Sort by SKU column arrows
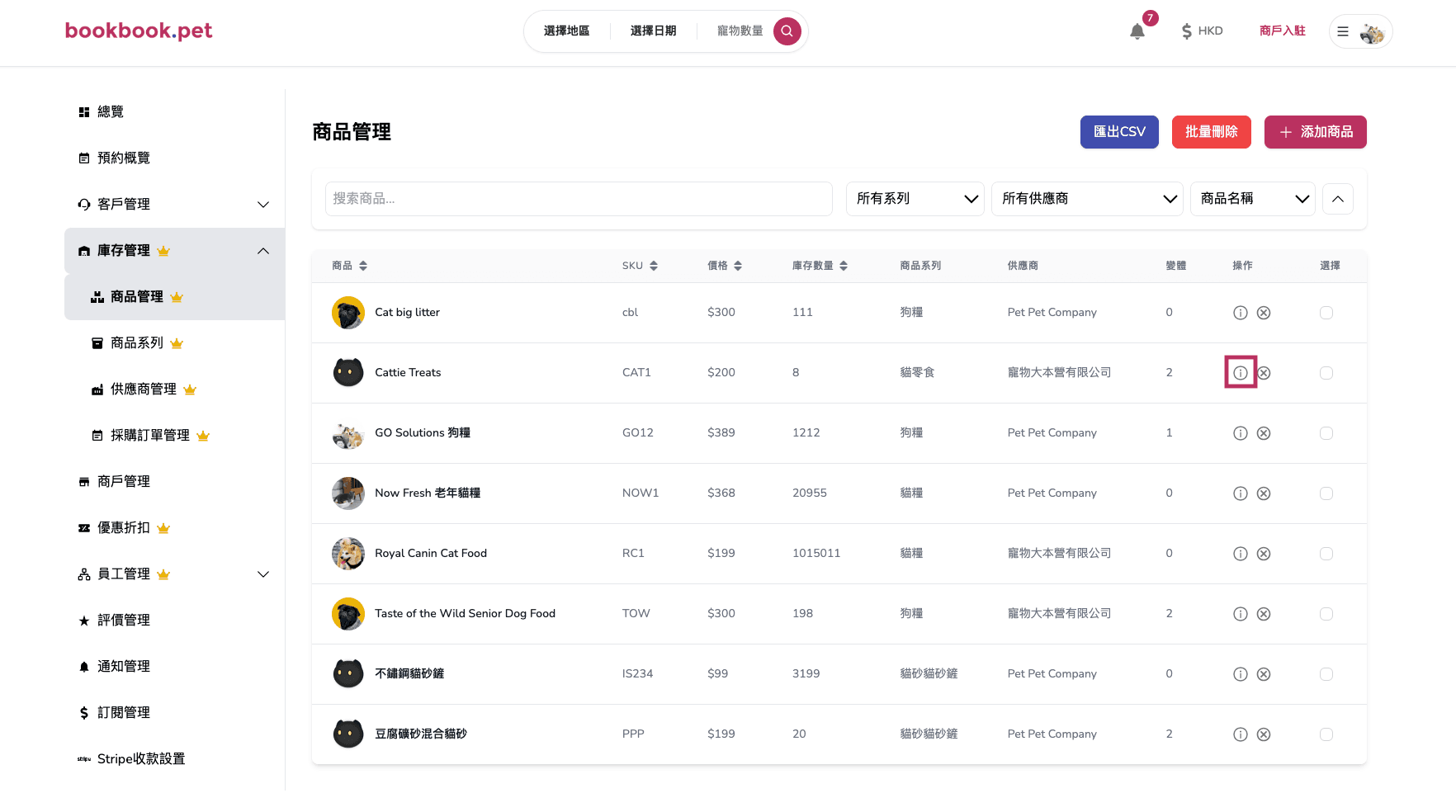 point(654,266)
